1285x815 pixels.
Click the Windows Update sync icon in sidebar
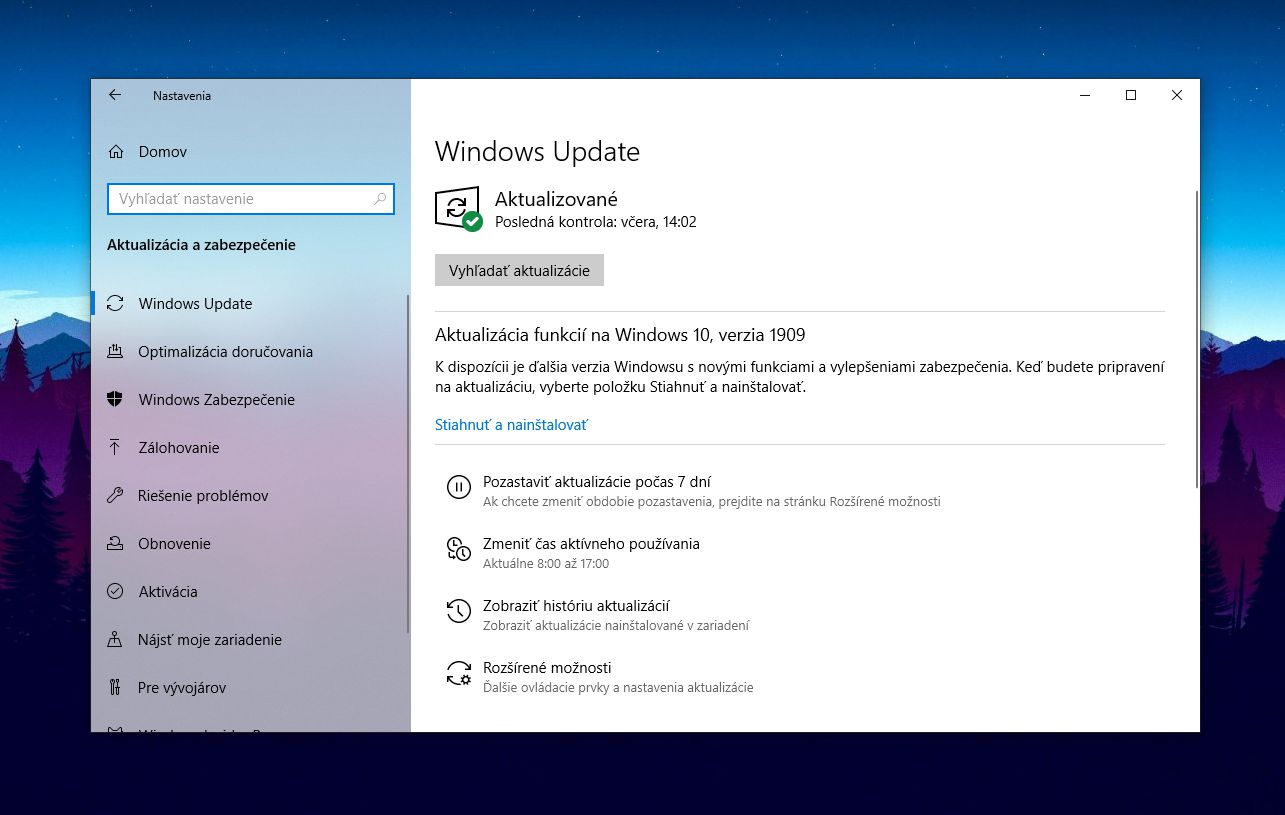pyautogui.click(x=115, y=303)
